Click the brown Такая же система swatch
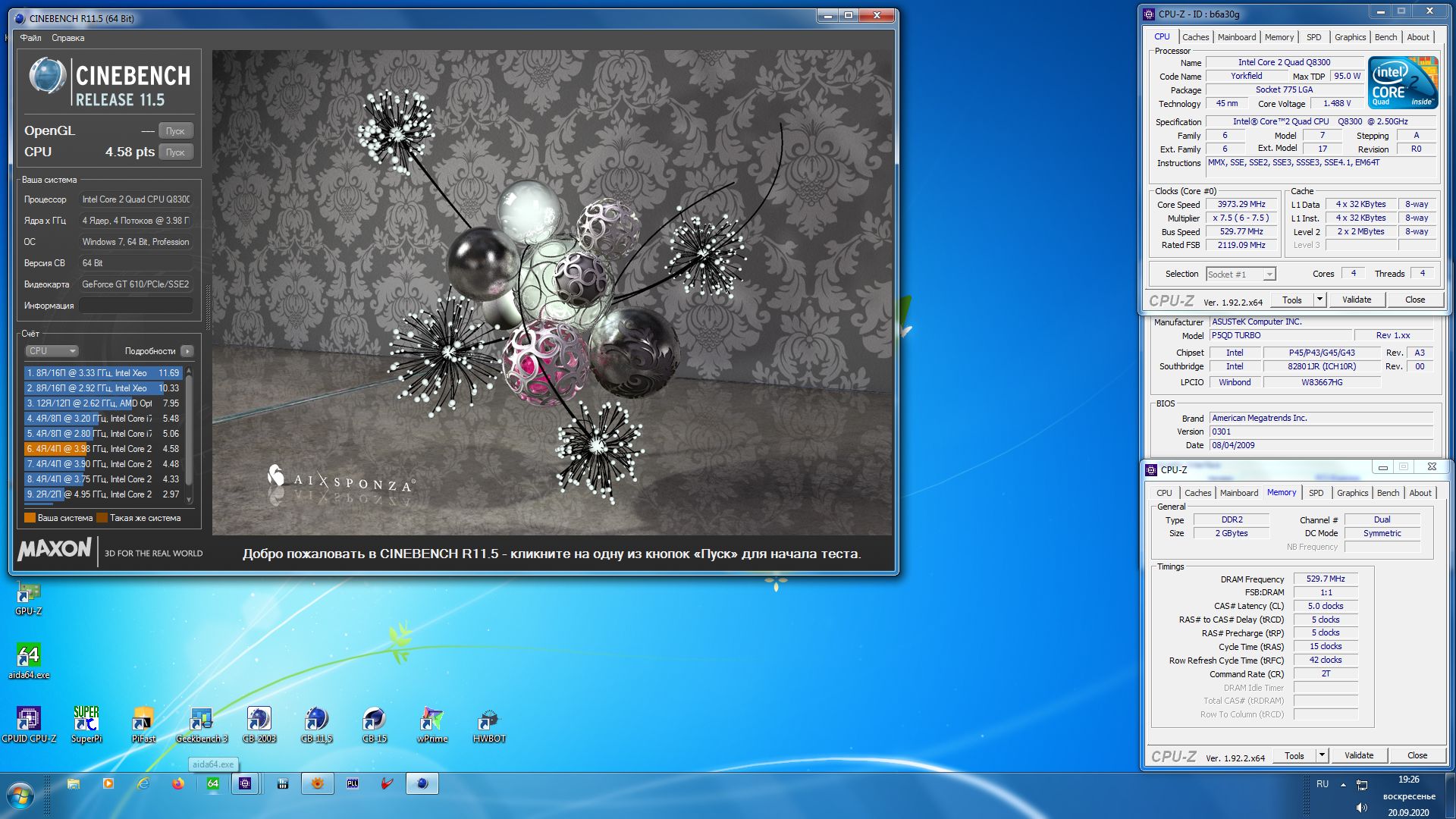1456x819 pixels. tap(102, 518)
